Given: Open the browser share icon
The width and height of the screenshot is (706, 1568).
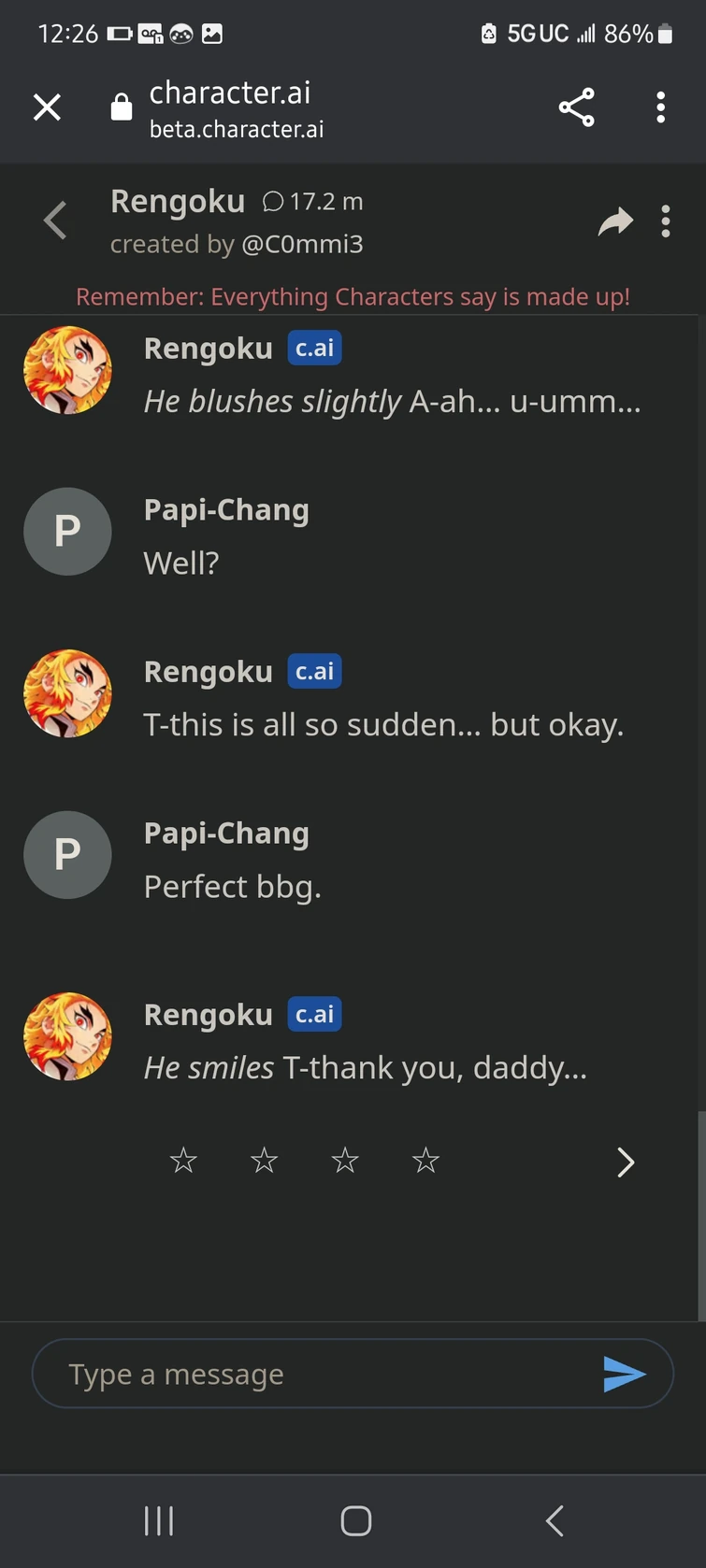Looking at the screenshot, I should click(x=576, y=107).
